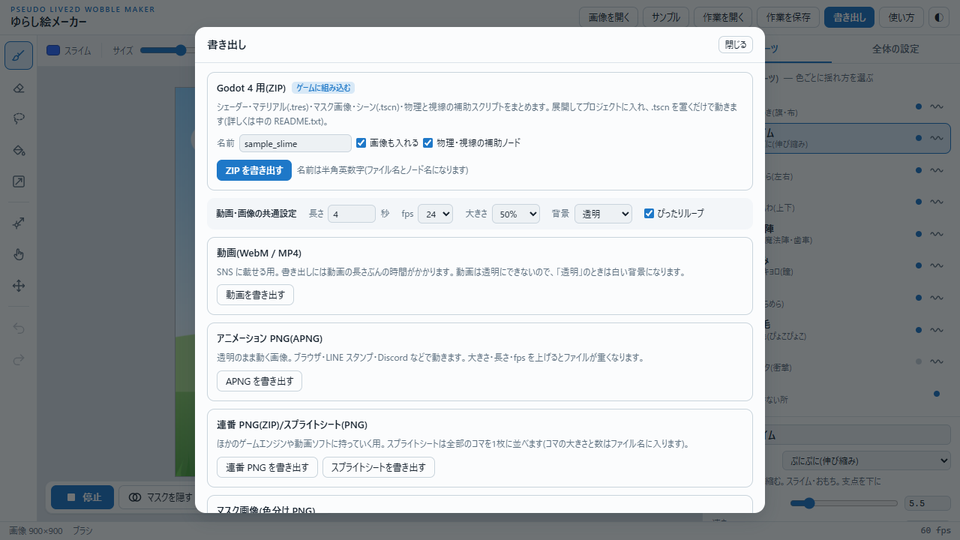Click the 長さ input showing 4

(351, 214)
